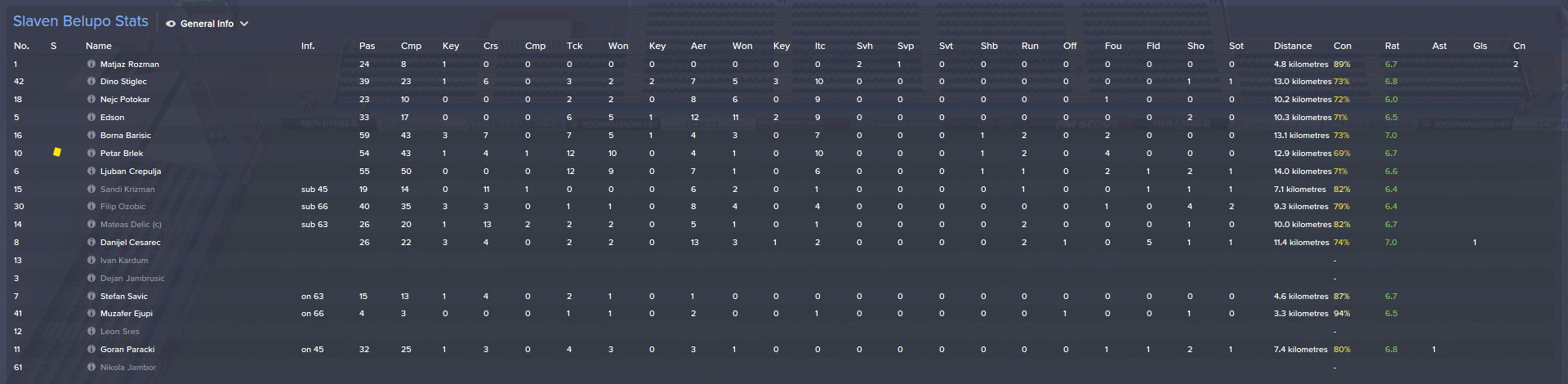Click the Pas column header

point(367,46)
